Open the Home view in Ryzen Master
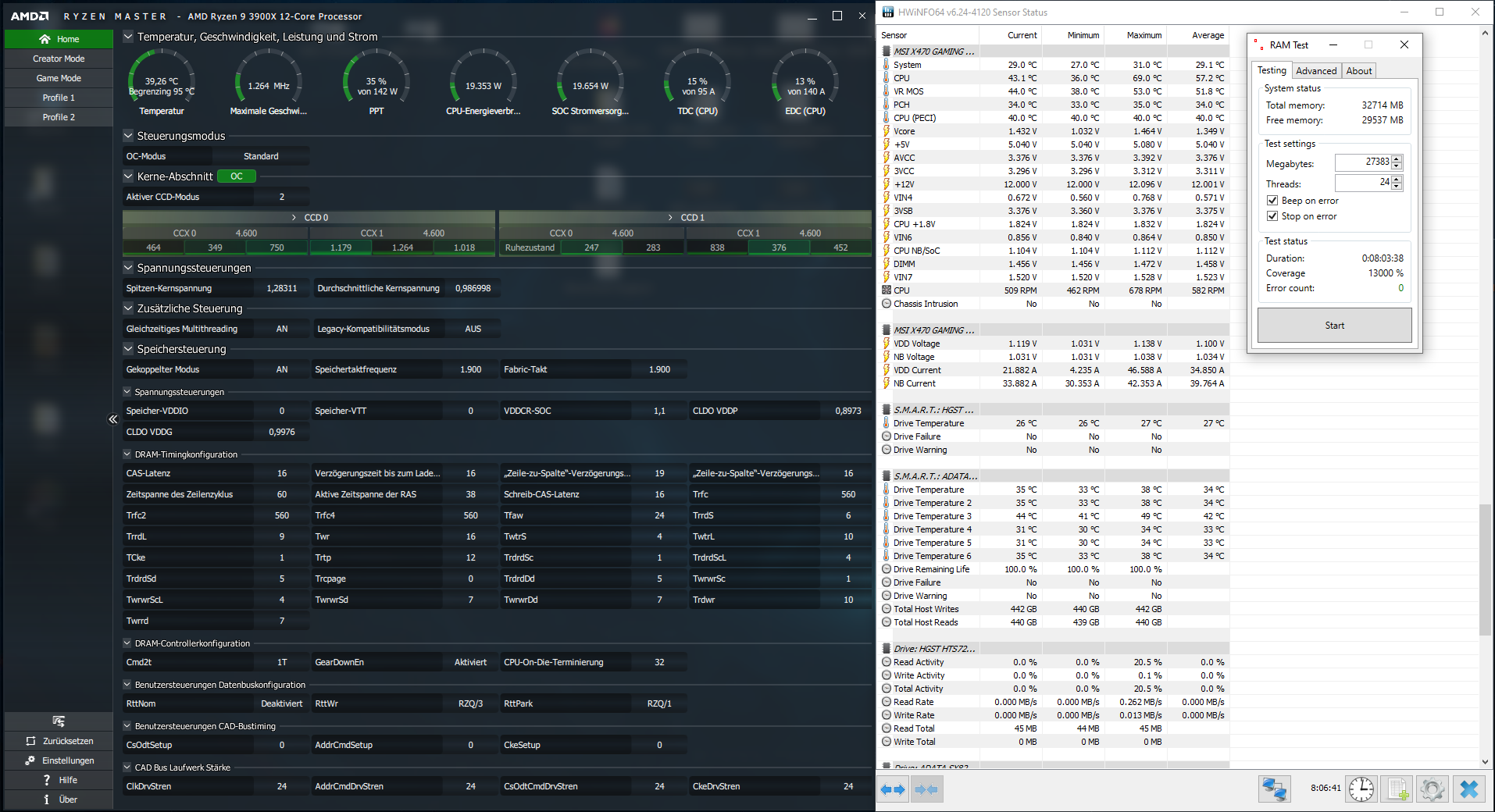This screenshot has height=812, width=1495. pos(59,39)
